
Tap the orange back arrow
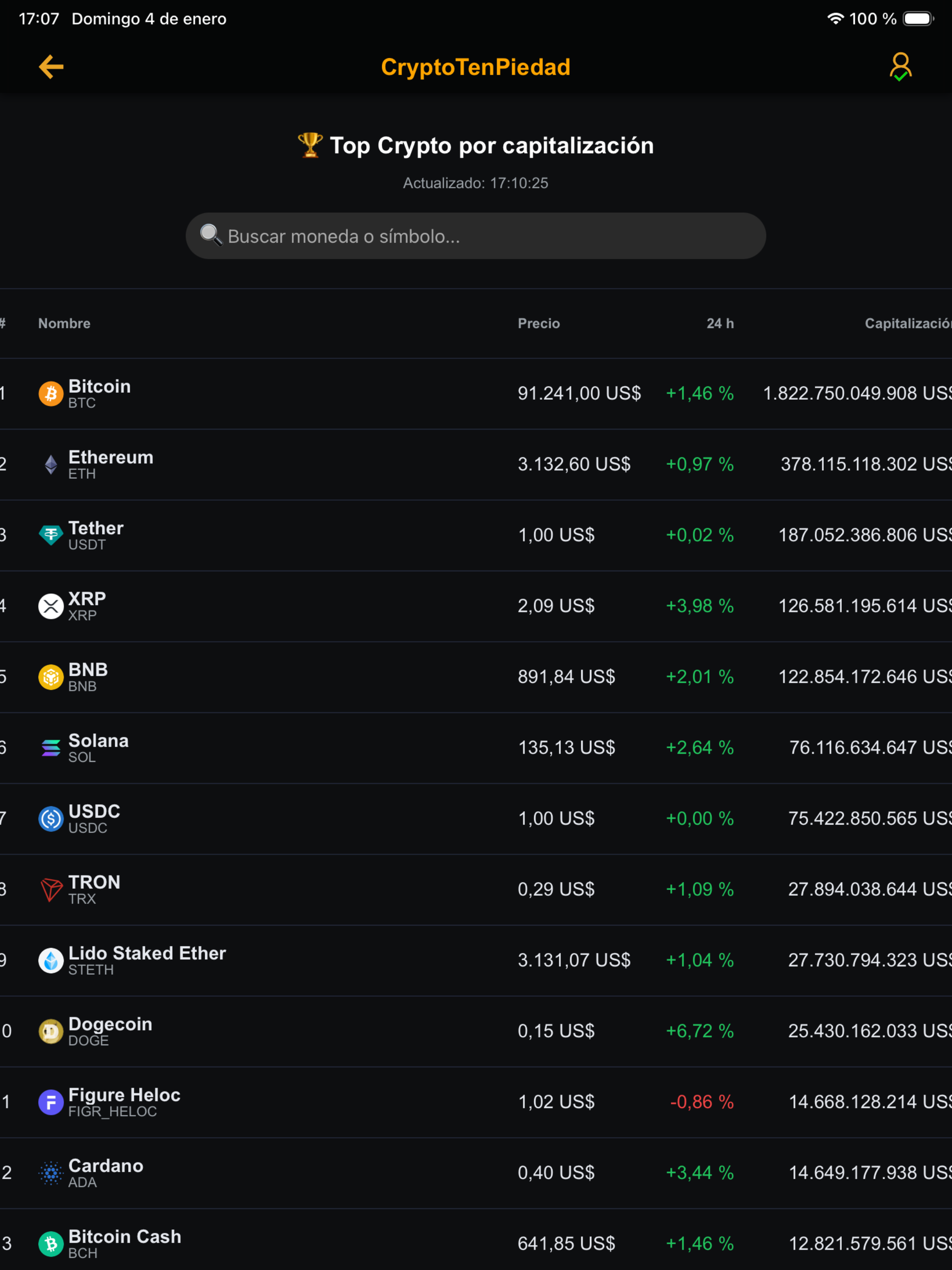tap(51, 67)
